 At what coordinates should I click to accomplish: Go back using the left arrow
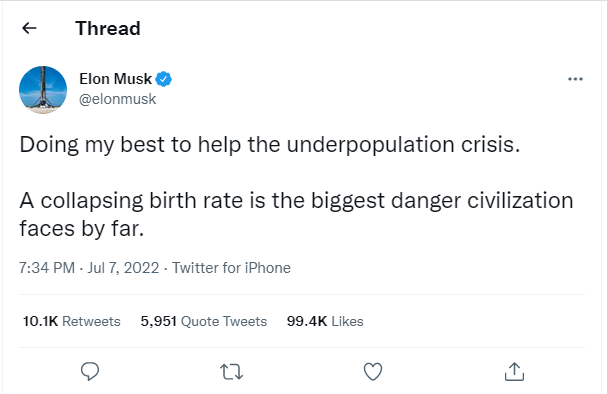tap(29, 28)
